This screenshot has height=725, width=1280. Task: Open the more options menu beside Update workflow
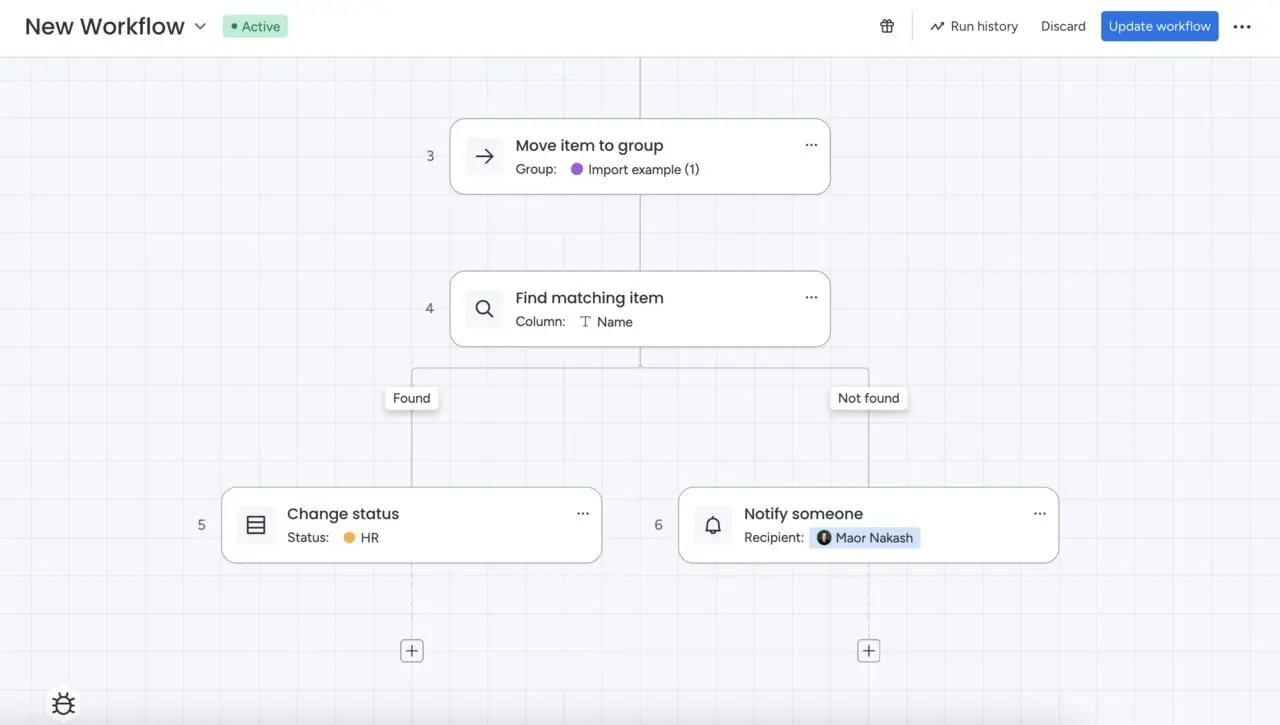(x=1242, y=27)
